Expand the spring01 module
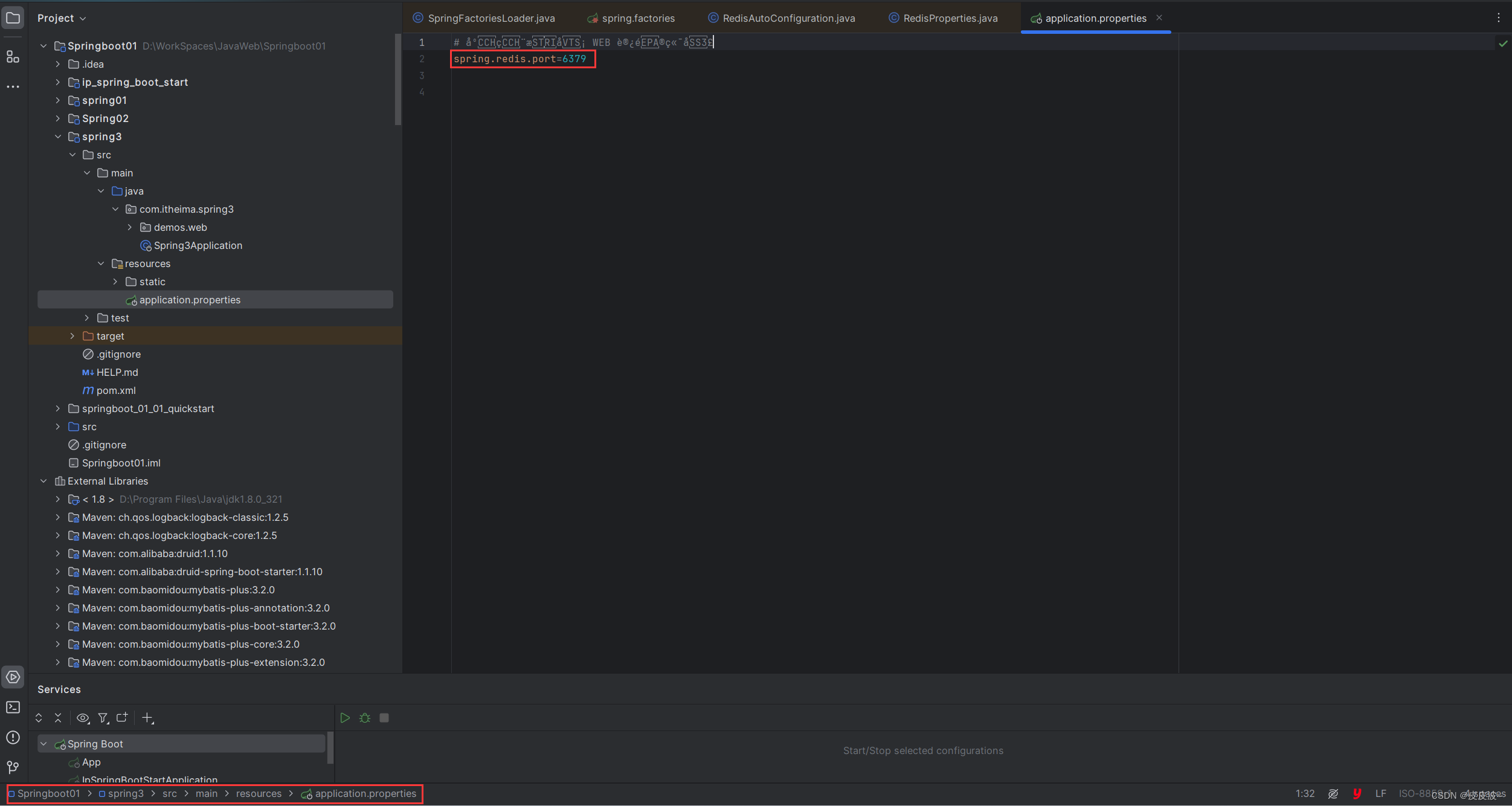The height and width of the screenshot is (806, 1512). coord(58,100)
